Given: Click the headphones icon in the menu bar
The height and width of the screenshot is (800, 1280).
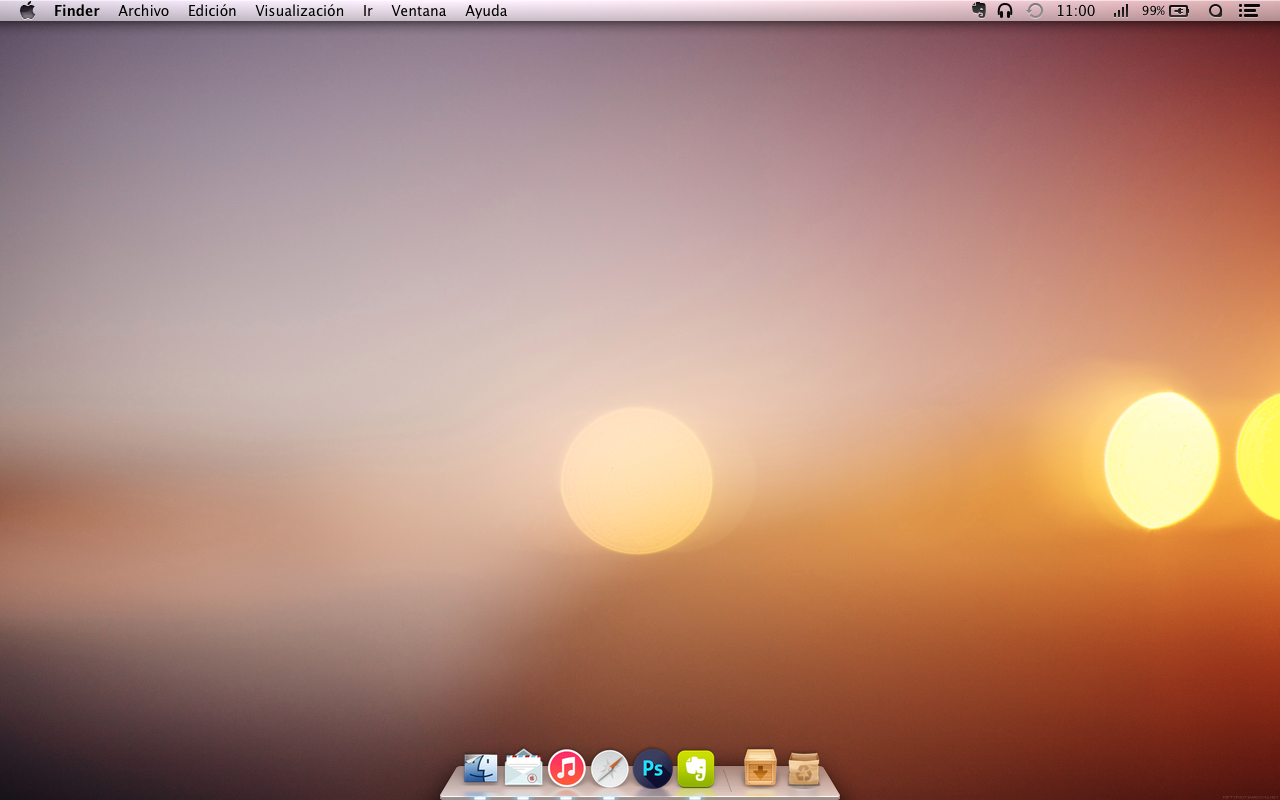Looking at the screenshot, I should (1005, 11).
